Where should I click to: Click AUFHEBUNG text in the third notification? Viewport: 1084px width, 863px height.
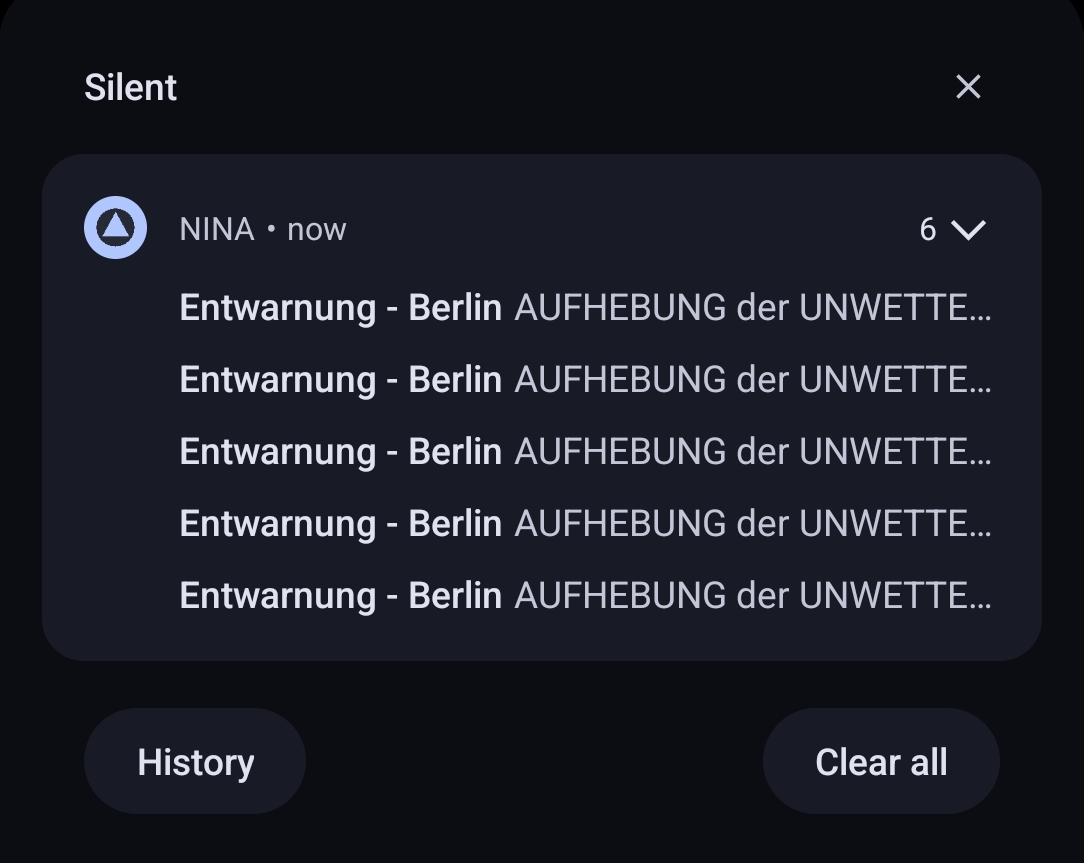click(x=620, y=452)
